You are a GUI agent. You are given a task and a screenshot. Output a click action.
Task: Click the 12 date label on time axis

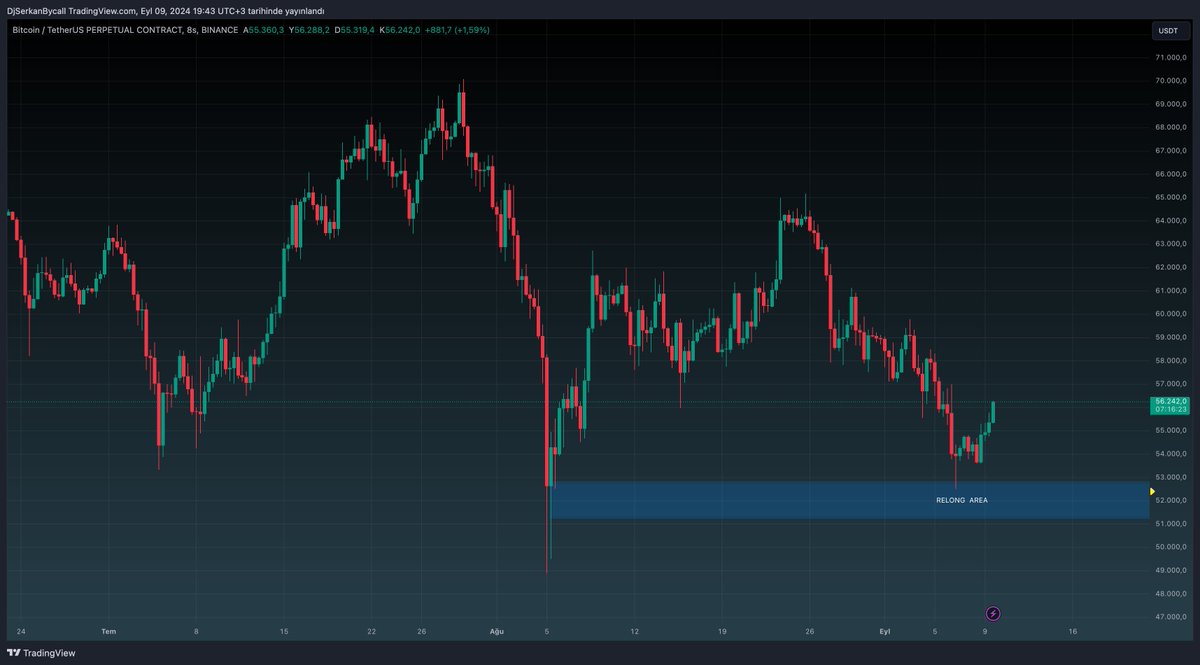[634, 632]
